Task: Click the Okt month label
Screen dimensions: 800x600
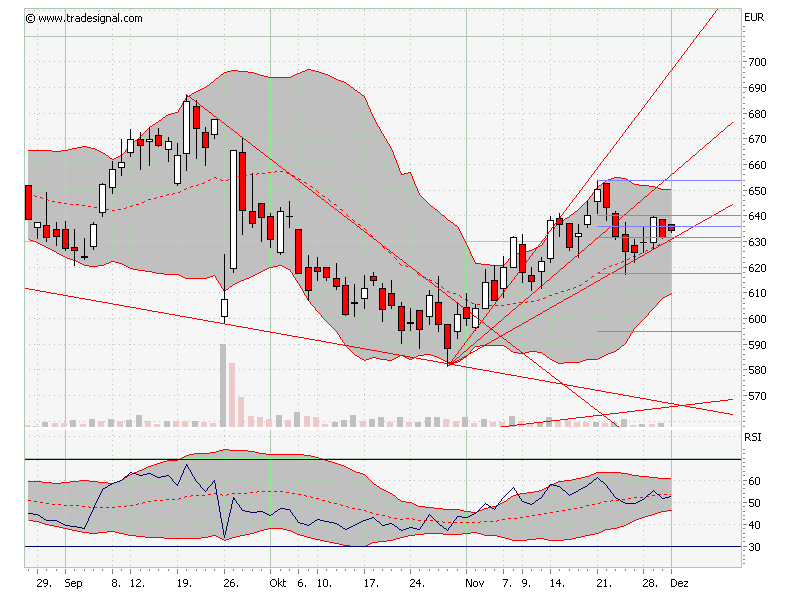Action: tap(278, 583)
